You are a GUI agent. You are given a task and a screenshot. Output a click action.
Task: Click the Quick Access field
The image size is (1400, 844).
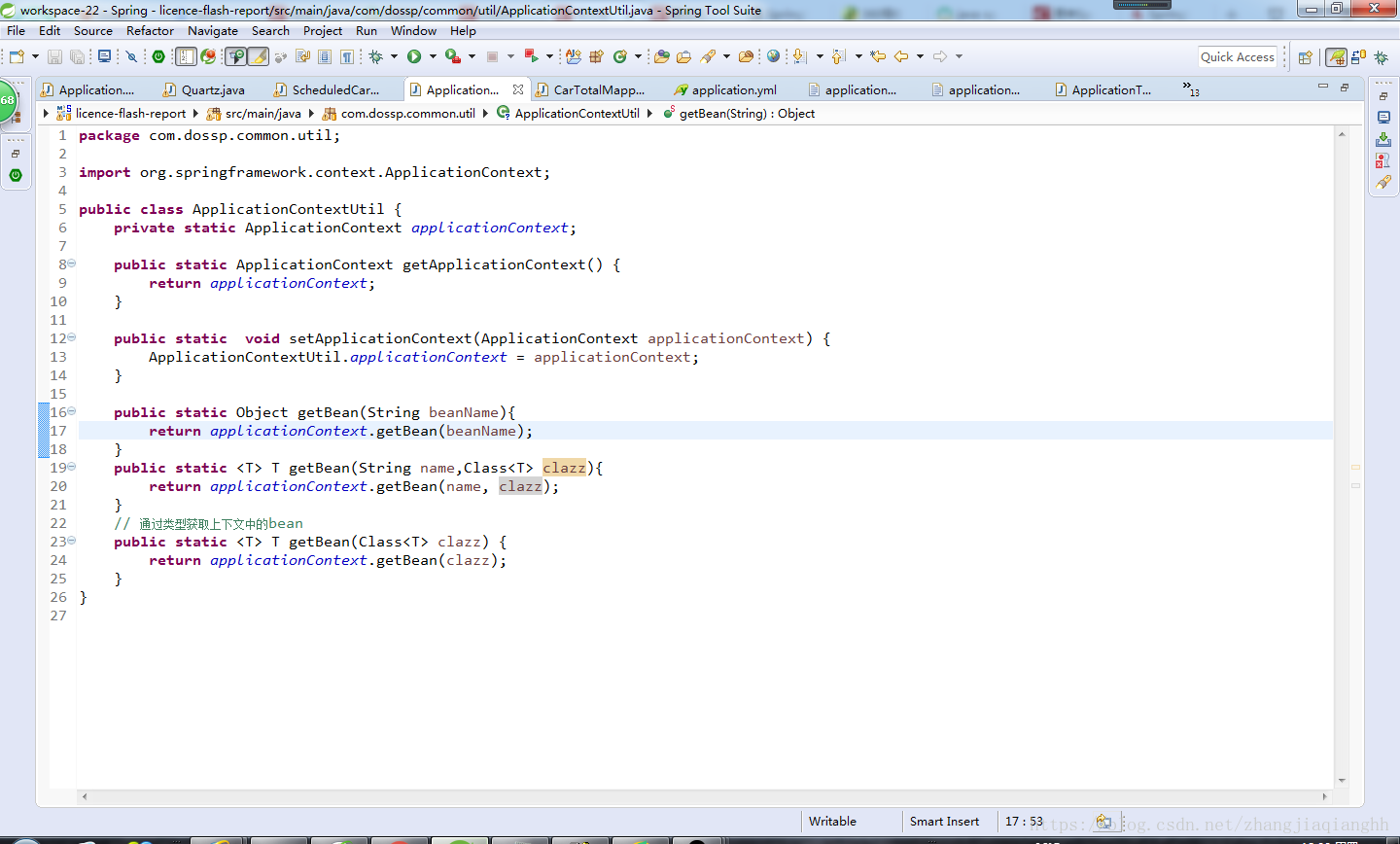(1237, 56)
